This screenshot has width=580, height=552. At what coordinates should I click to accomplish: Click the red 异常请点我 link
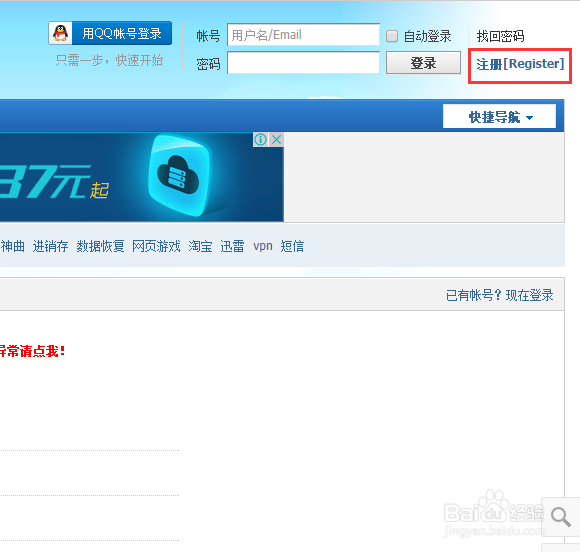[33, 351]
